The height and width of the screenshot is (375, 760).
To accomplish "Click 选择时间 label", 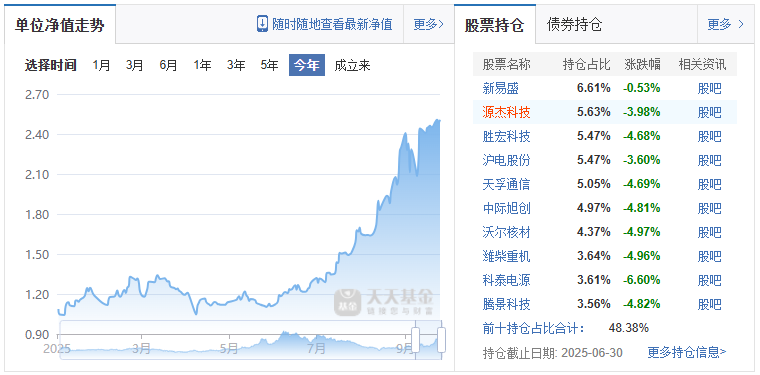I will click(x=51, y=65).
